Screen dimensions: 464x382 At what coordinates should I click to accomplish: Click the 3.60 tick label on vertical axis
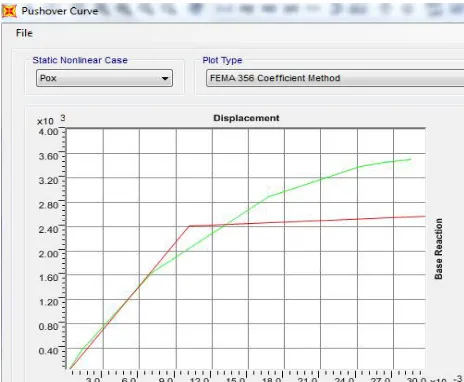coord(49,156)
